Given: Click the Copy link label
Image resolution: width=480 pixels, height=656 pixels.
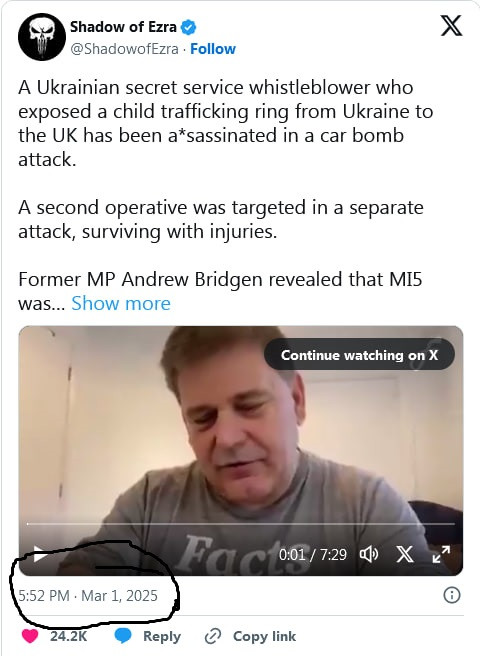Looking at the screenshot, I should point(264,636).
